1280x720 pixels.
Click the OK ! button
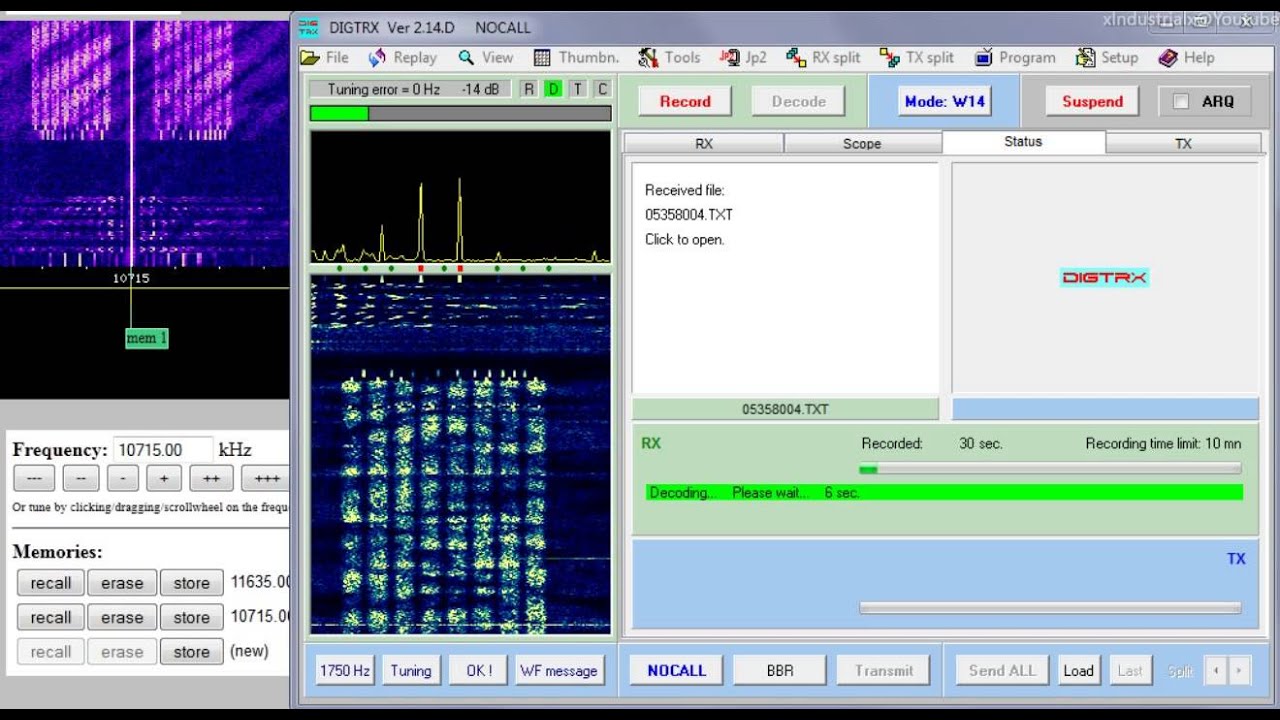[x=478, y=670]
